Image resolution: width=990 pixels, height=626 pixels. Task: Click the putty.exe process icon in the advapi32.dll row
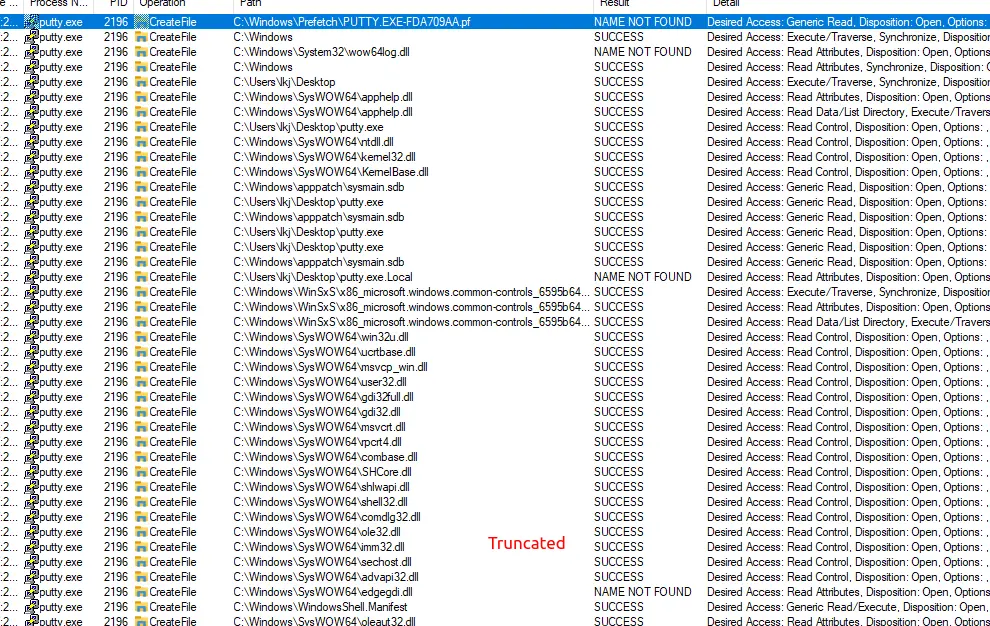coord(31,577)
